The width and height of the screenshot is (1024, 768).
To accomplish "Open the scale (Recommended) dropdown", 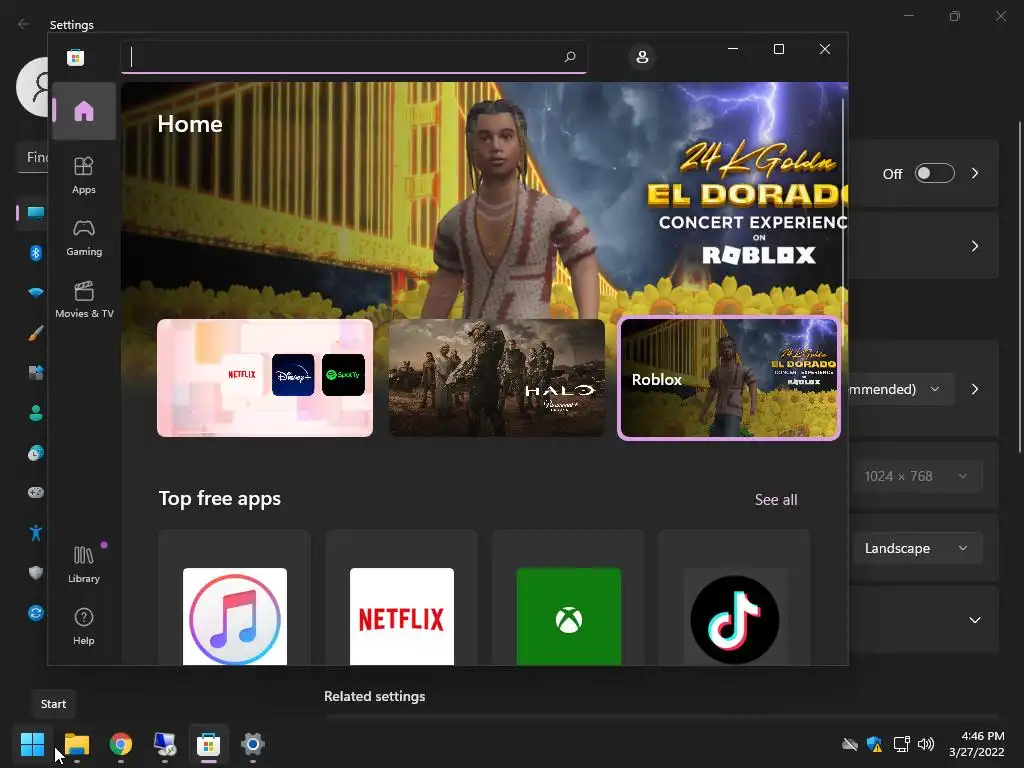I will [x=902, y=389].
